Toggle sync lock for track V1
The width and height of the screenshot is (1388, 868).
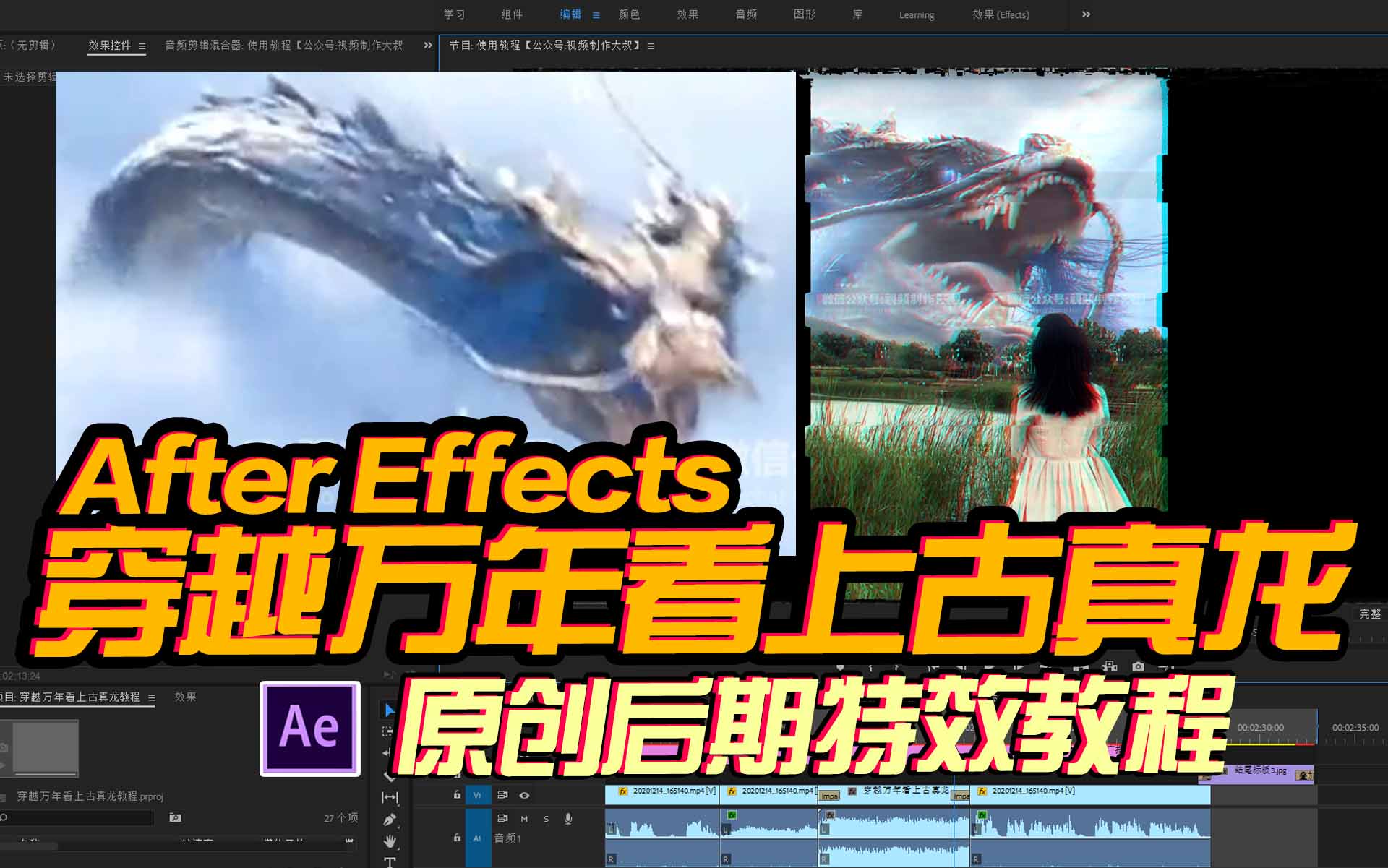(x=502, y=795)
